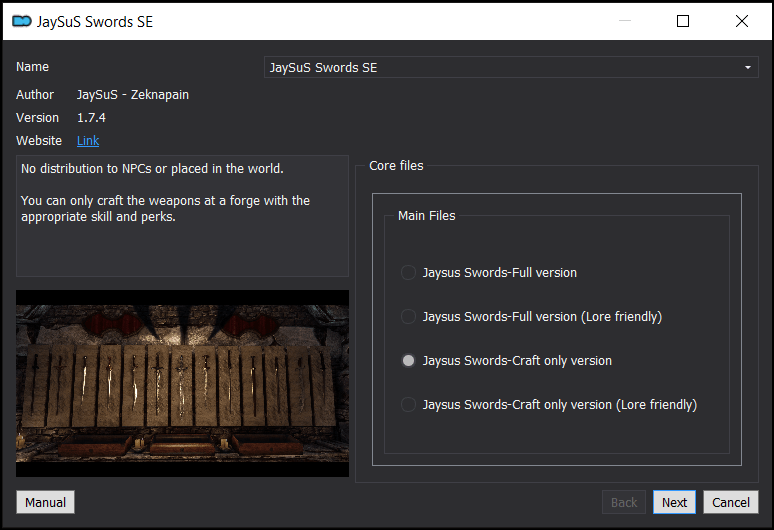Open the Website Link hyperlink
The height and width of the screenshot is (530, 774).
(88, 141)
